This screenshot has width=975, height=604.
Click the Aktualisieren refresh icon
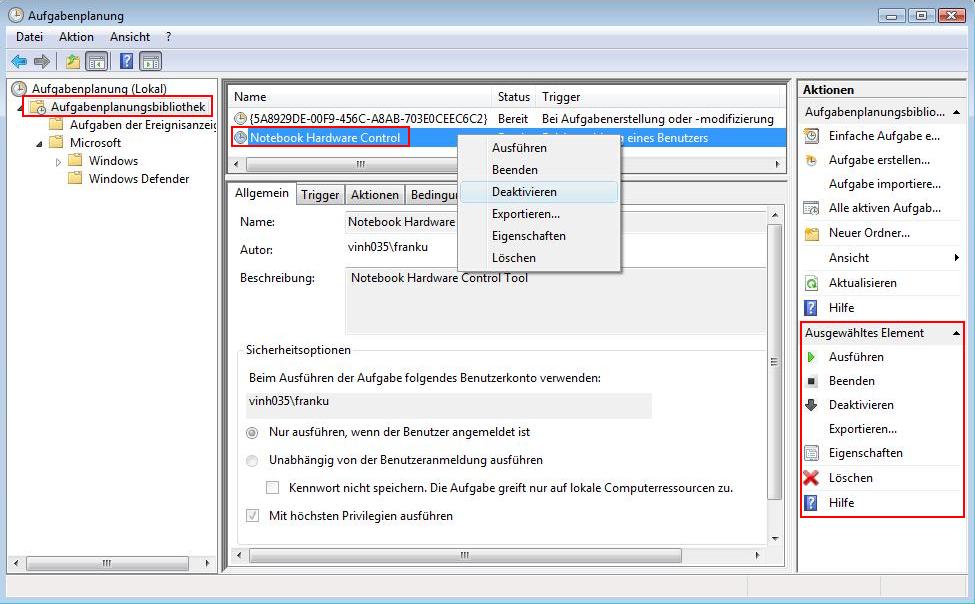point(811,283)
